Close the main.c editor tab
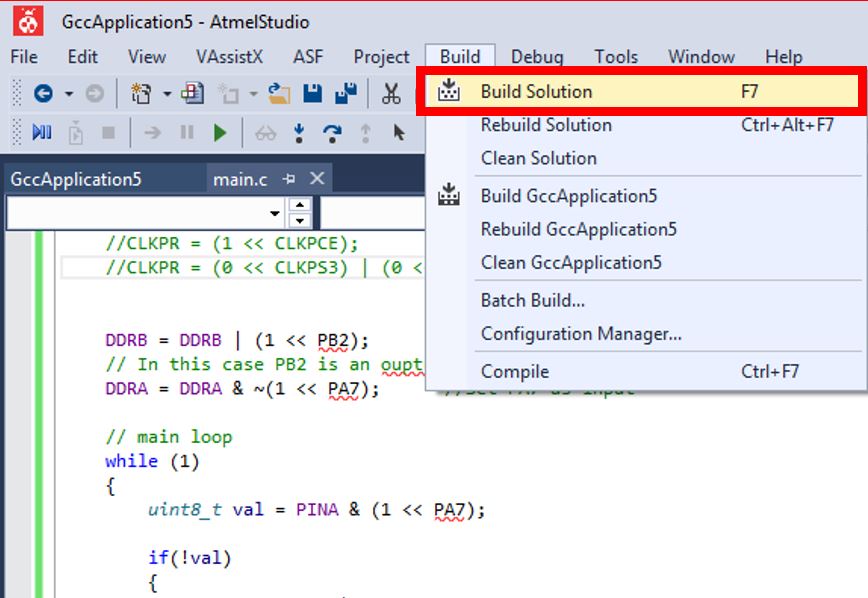This screenshot has width=868, height=598. click(x=317, y=178)
